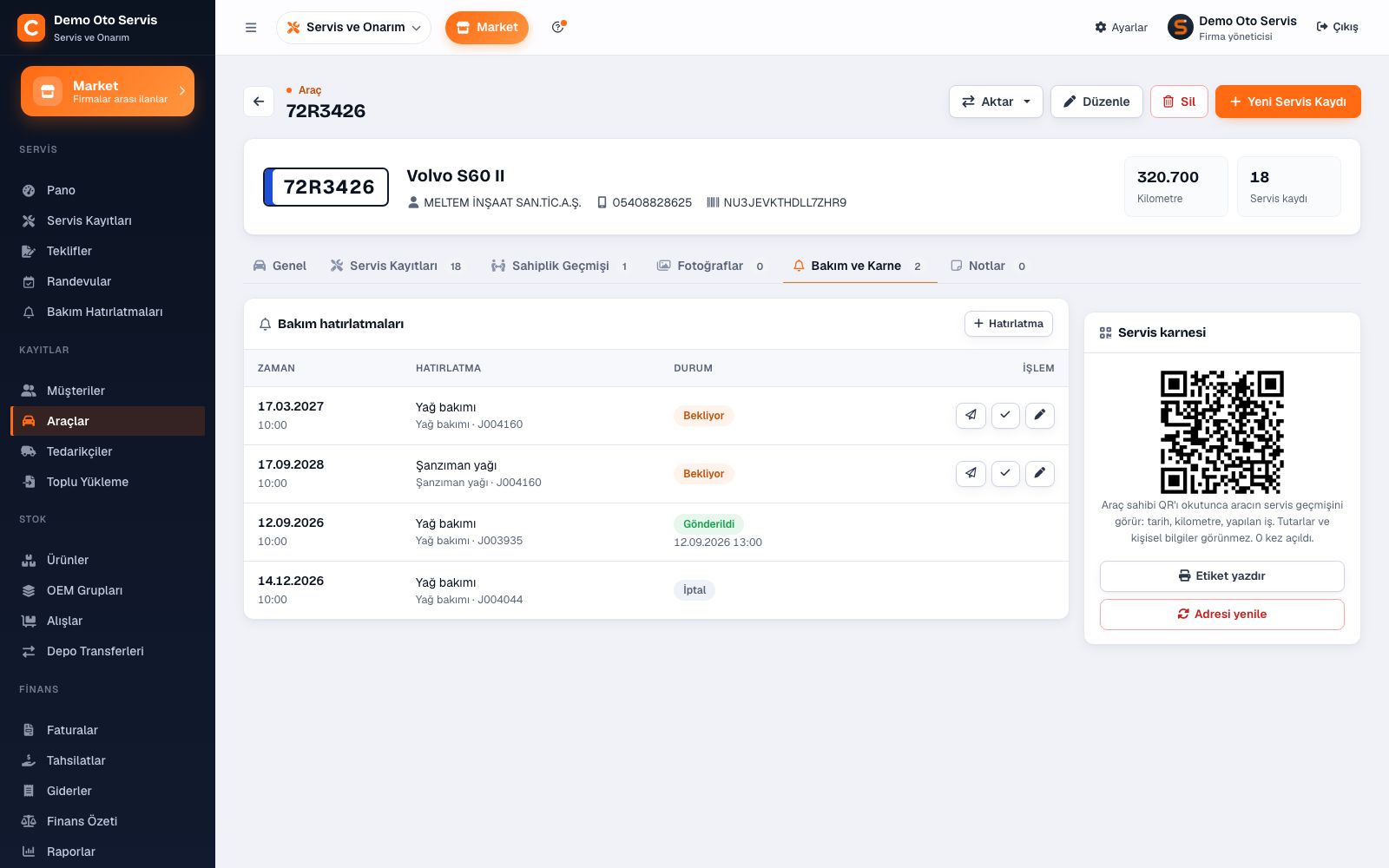Open Faturalar in the sidebar
The image size is (1389, 868).
(x=108, y=730)
